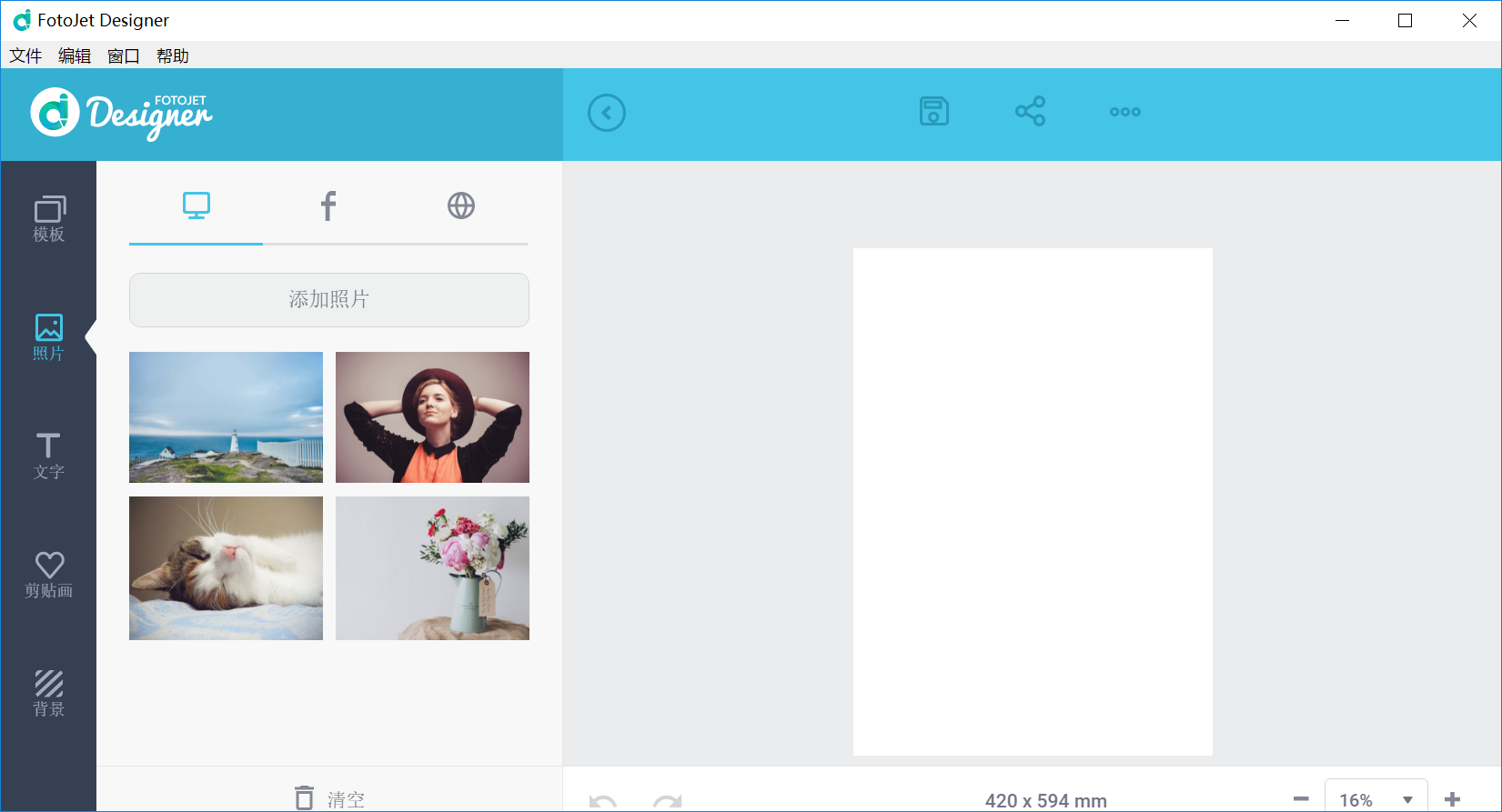
Task: Select the 文字 text tool
Action: click(x=49, y=456)
